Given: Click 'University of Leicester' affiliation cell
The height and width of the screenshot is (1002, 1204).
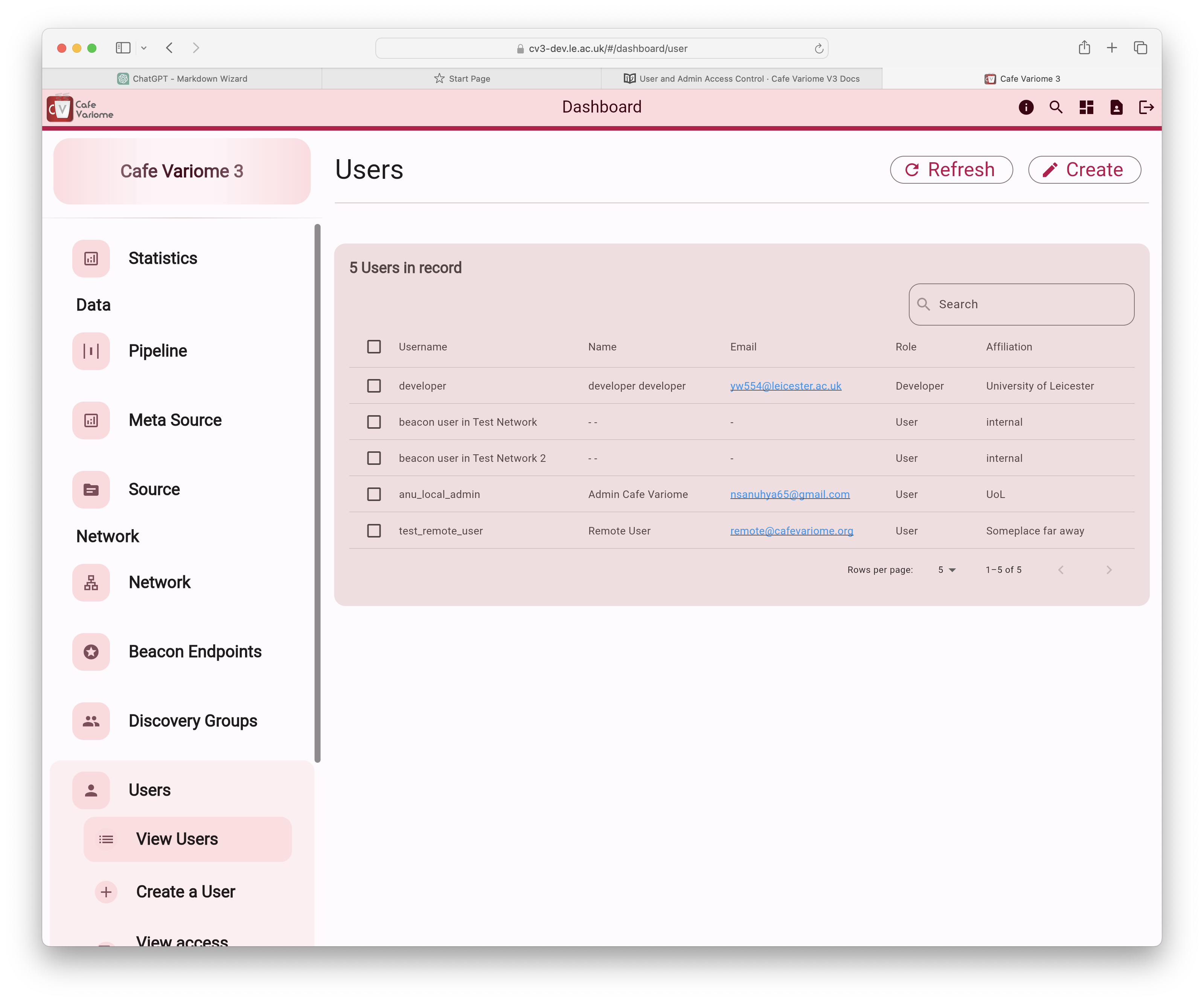Looking at the screenshot, I should 1039,386.
